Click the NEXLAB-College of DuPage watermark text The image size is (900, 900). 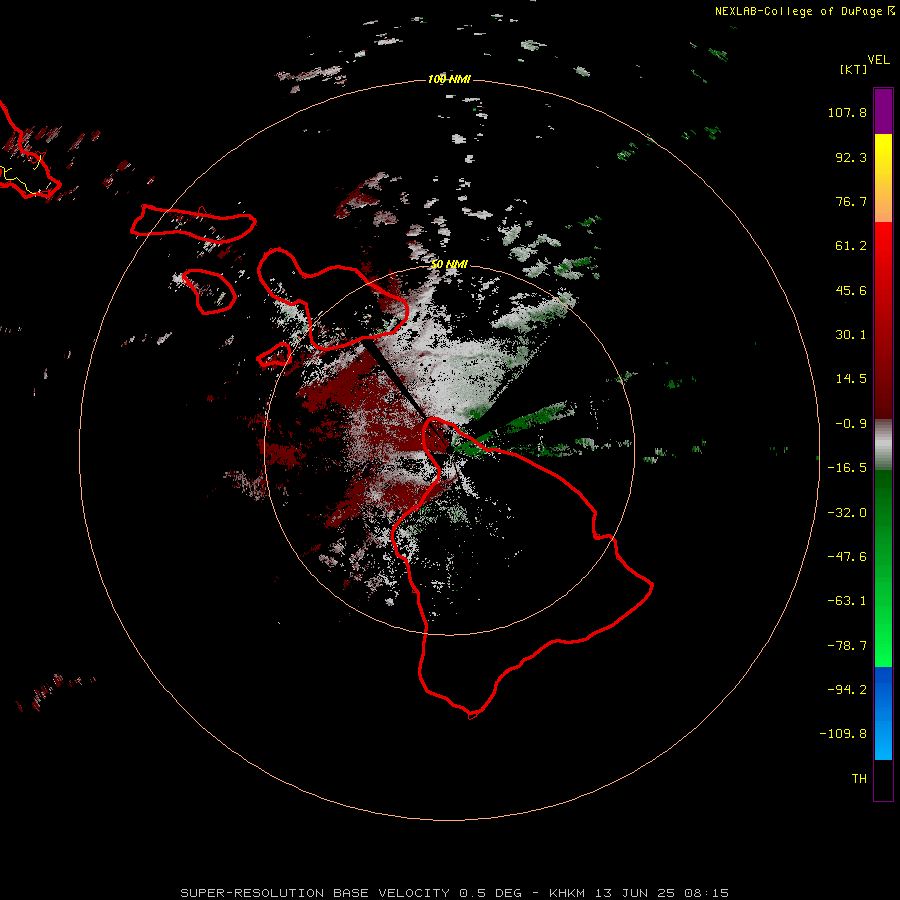click(804, 11)
